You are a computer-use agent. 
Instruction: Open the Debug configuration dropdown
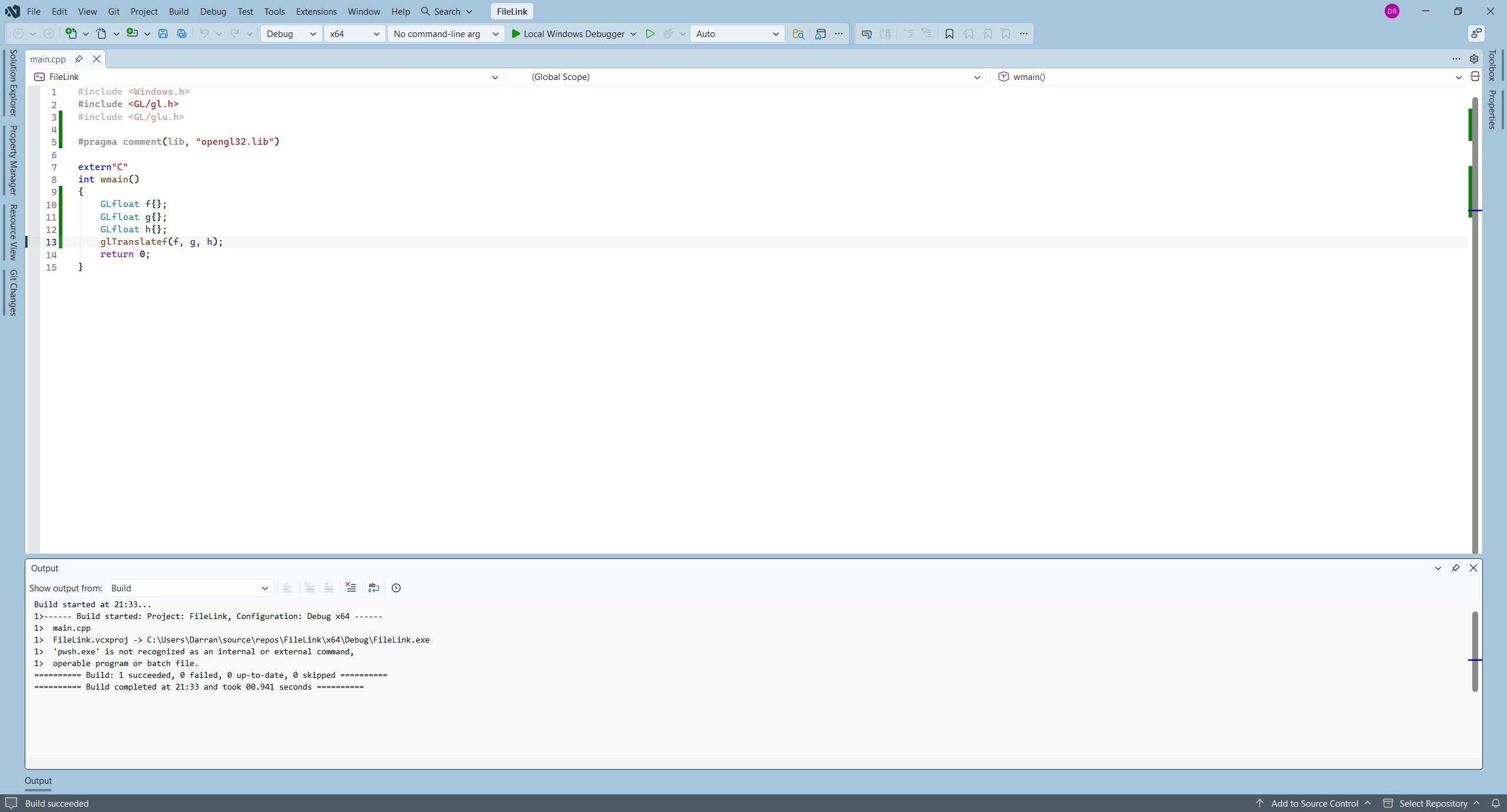pyautogui.click(x=291, y=34)
